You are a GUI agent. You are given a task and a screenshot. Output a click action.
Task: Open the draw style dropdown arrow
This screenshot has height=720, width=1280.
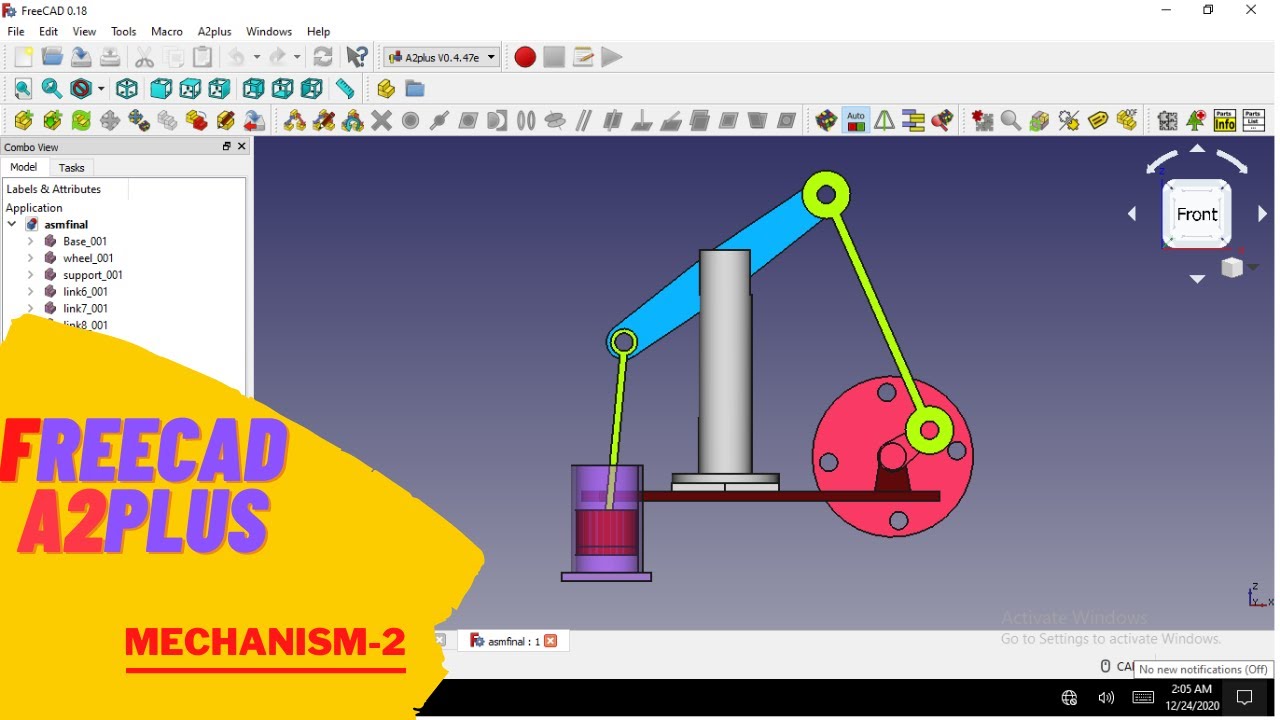[101, 89]
